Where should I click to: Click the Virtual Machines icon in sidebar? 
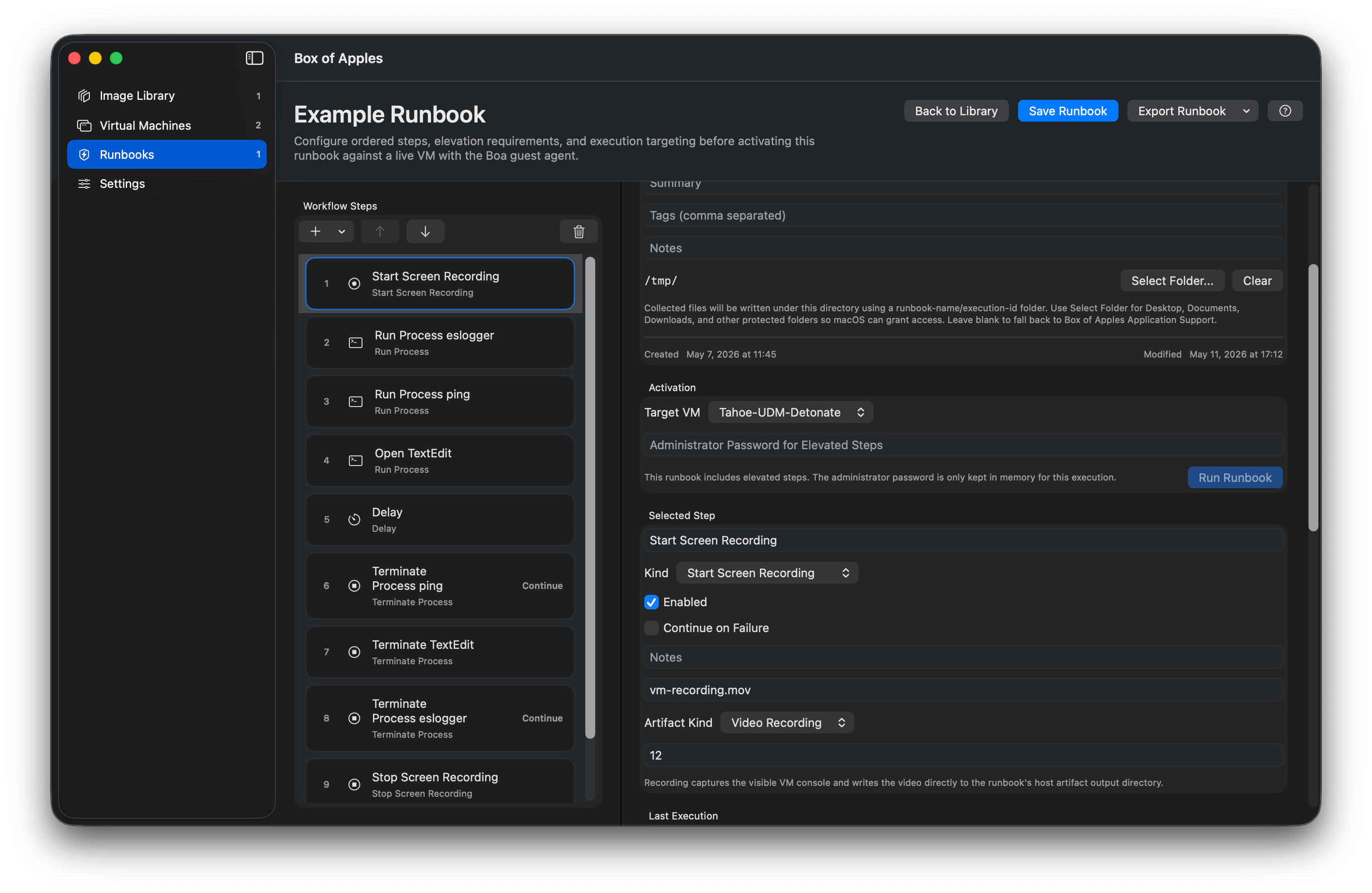pyautogui.click(x=84, y=125)
